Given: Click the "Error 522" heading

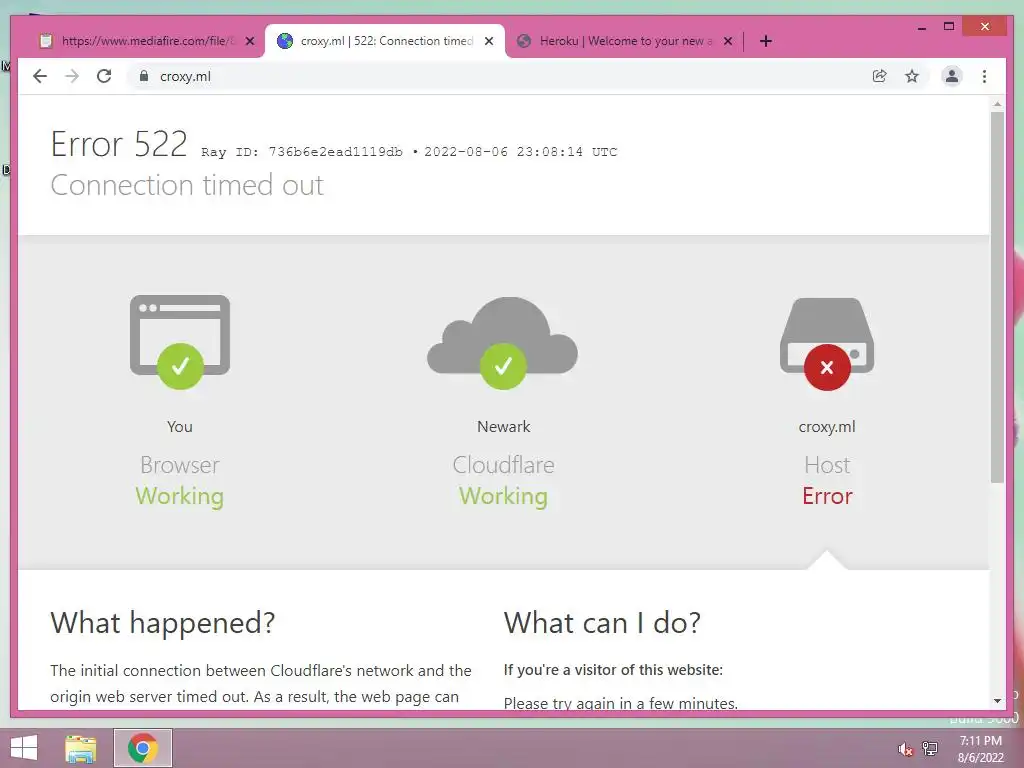Looking at the screenshot, I should point(119,144).
